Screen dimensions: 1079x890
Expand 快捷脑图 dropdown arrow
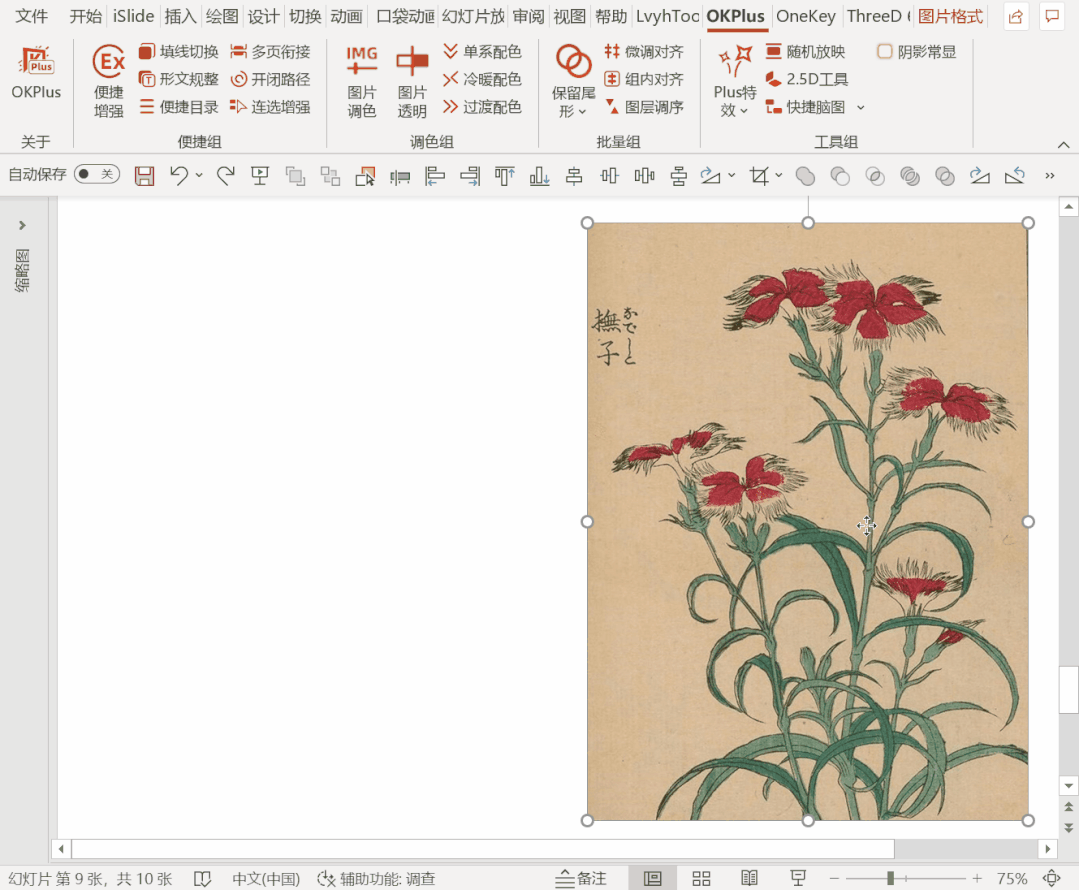click(x=860, y=107)
